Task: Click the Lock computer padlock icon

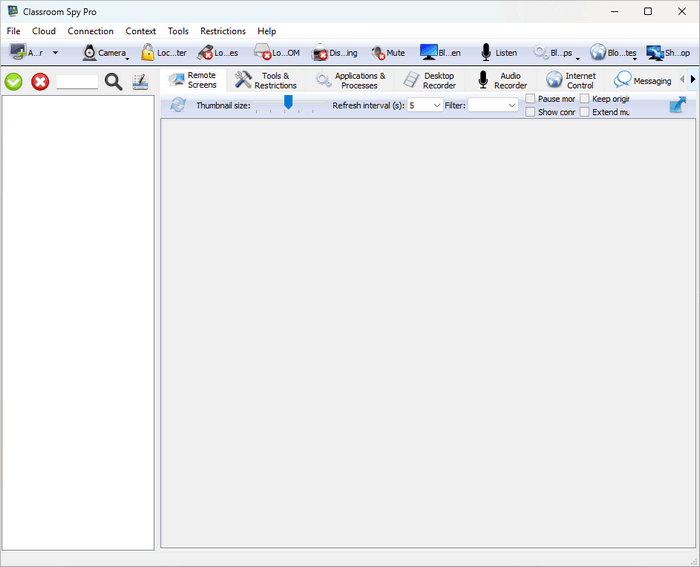Action: pos(148,52)
